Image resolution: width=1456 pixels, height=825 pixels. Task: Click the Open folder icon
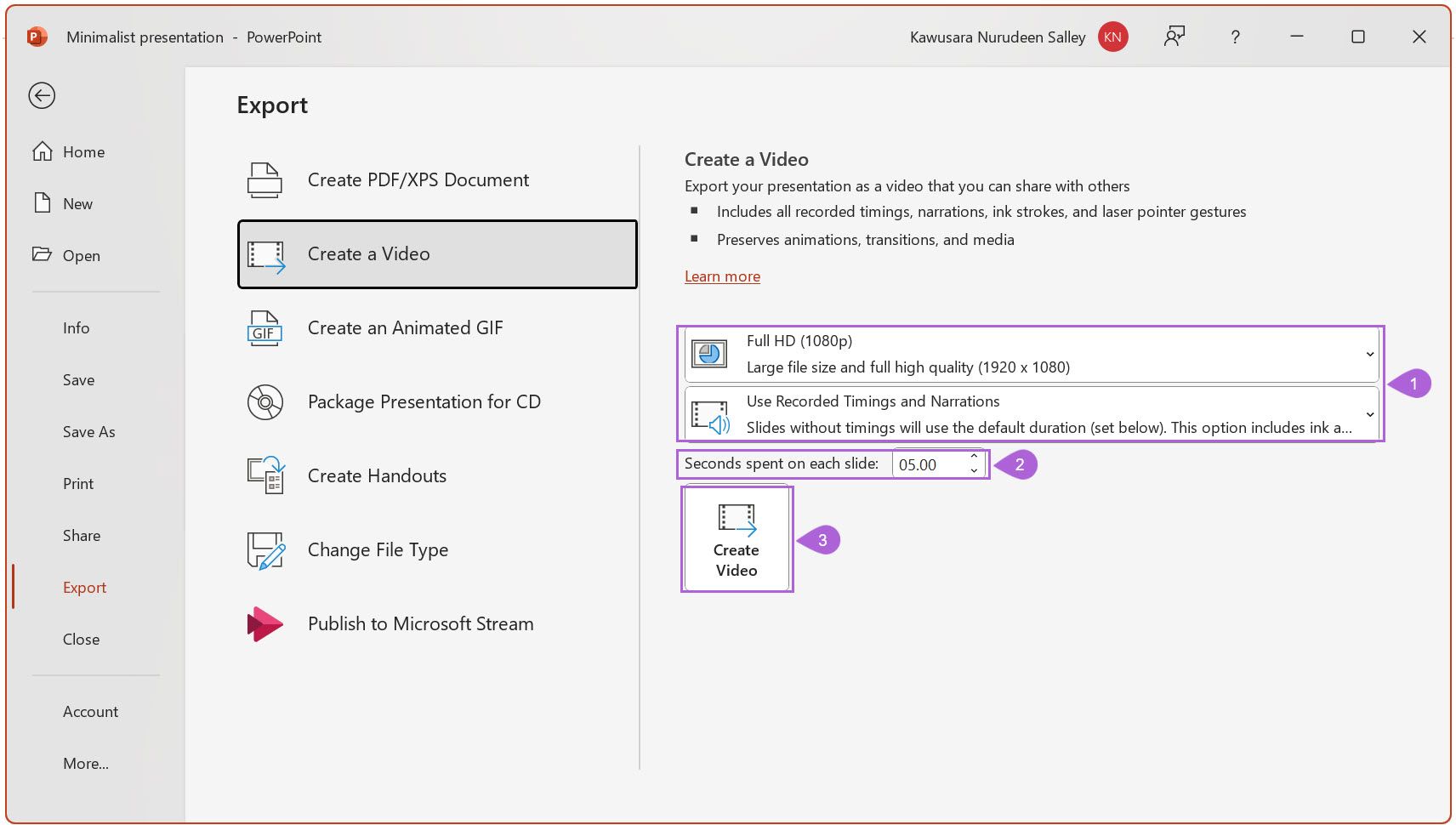pyautogui.click(x=42, y=254)
